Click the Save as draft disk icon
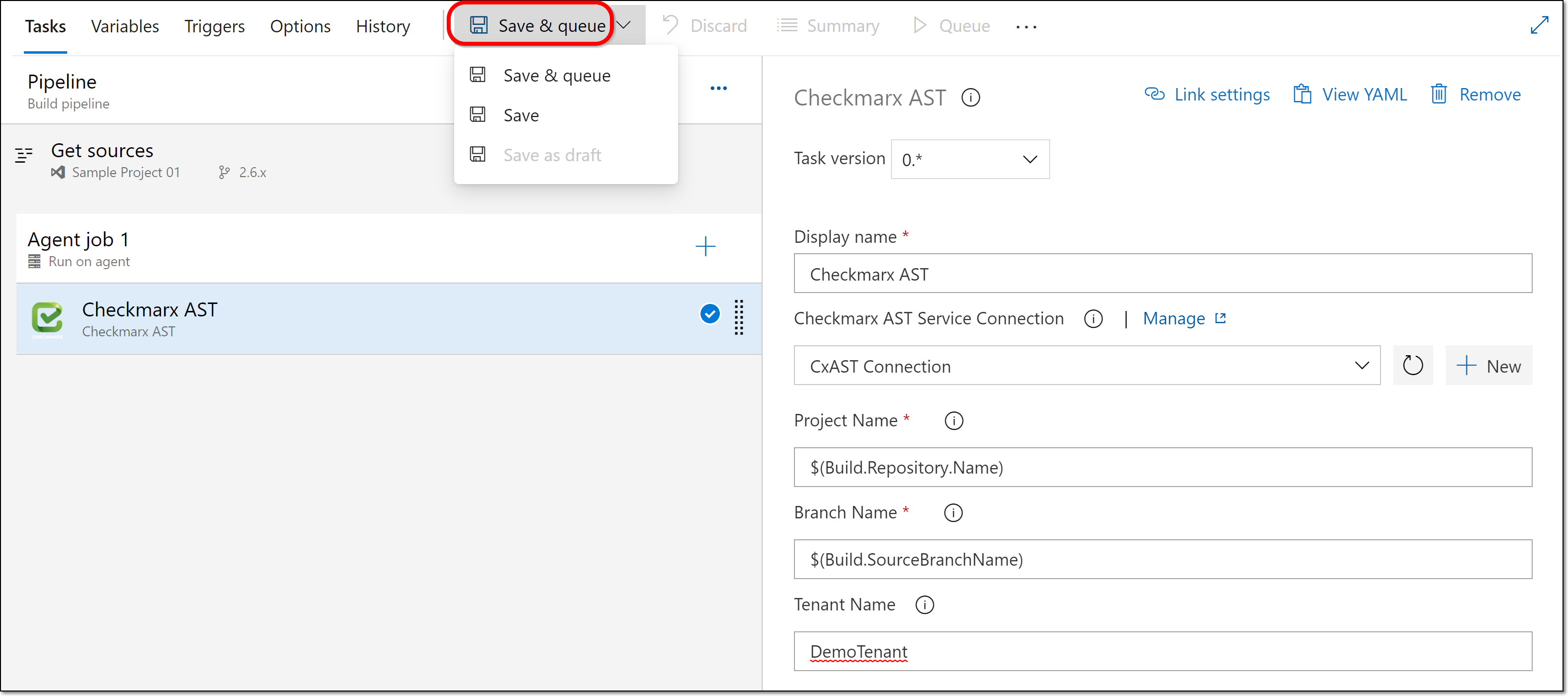Screen dimensions: 1568x696 click(x=478, y=154)
